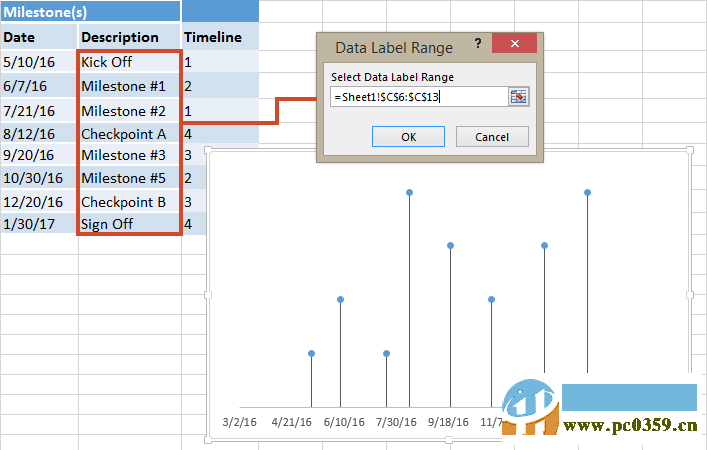The height and width of the screenshot is (450, 707).
Task: Select cell with date 6/7/16
Action: point(39,86)
